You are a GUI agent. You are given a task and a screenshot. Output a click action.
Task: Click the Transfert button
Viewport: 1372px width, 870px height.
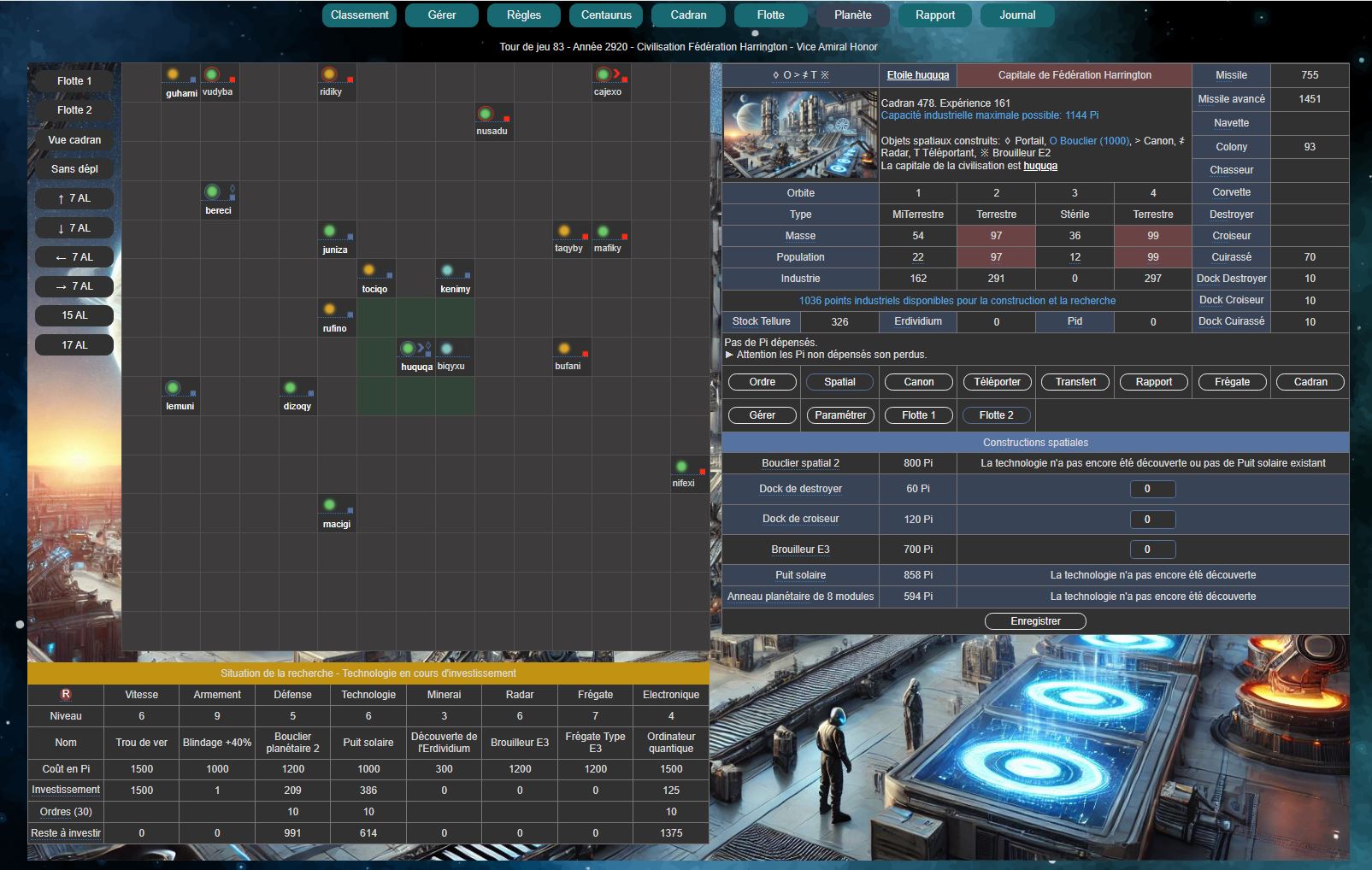[x=1075, y=382]
